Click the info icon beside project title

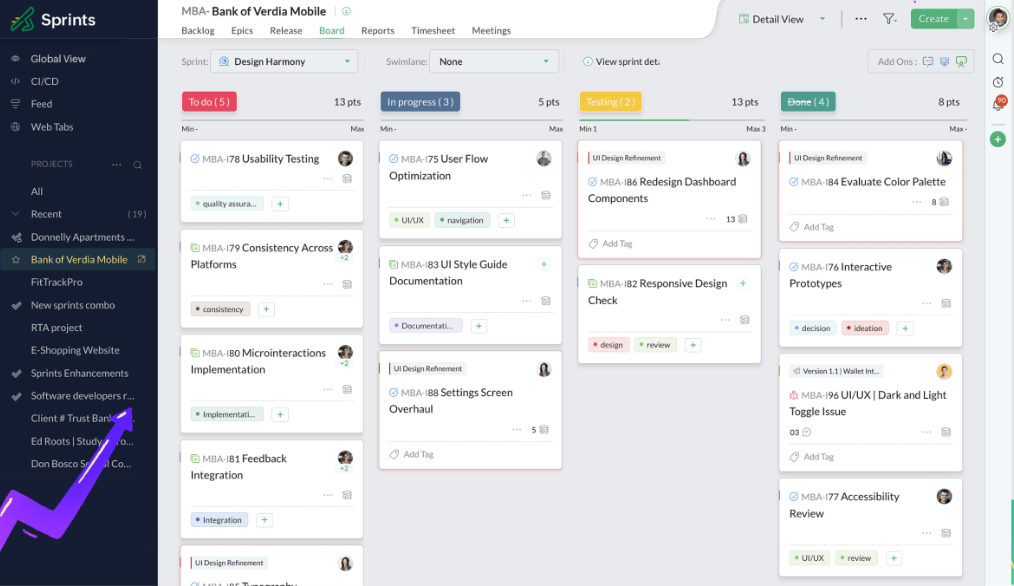click(346, 11)
